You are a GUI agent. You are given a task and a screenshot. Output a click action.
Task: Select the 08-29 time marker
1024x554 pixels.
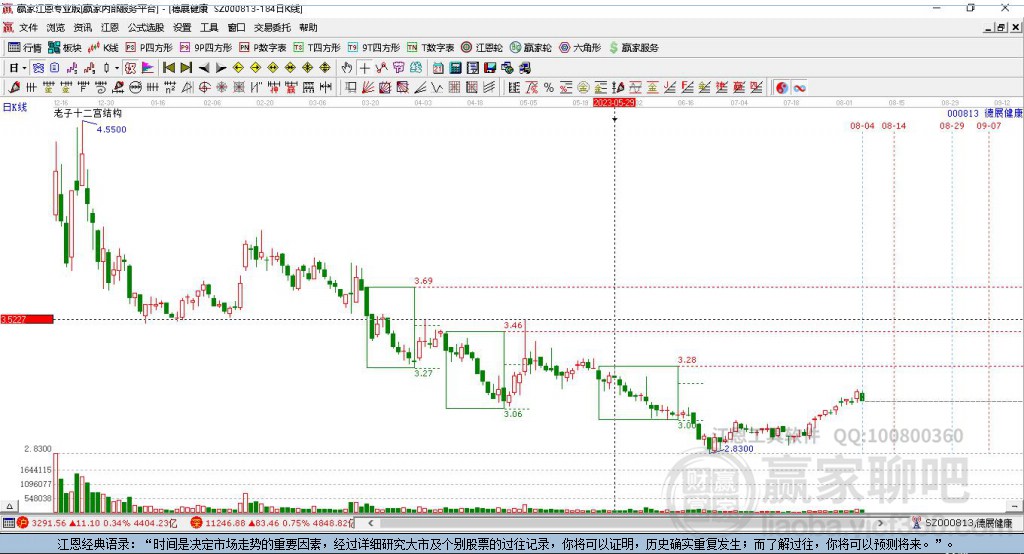952,125
